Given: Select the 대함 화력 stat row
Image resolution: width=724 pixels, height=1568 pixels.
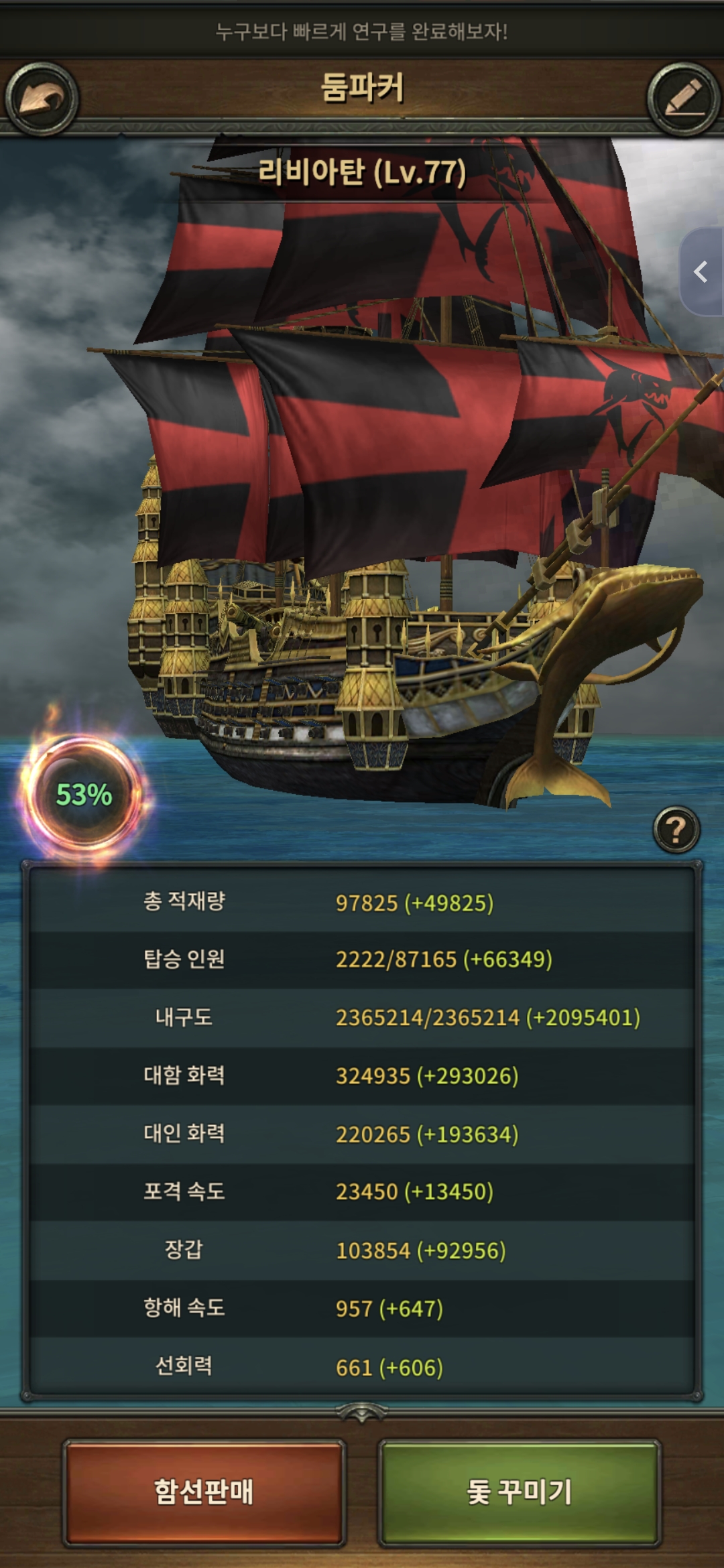Looking at the screenshot, I should click(x=362, y=1076).
